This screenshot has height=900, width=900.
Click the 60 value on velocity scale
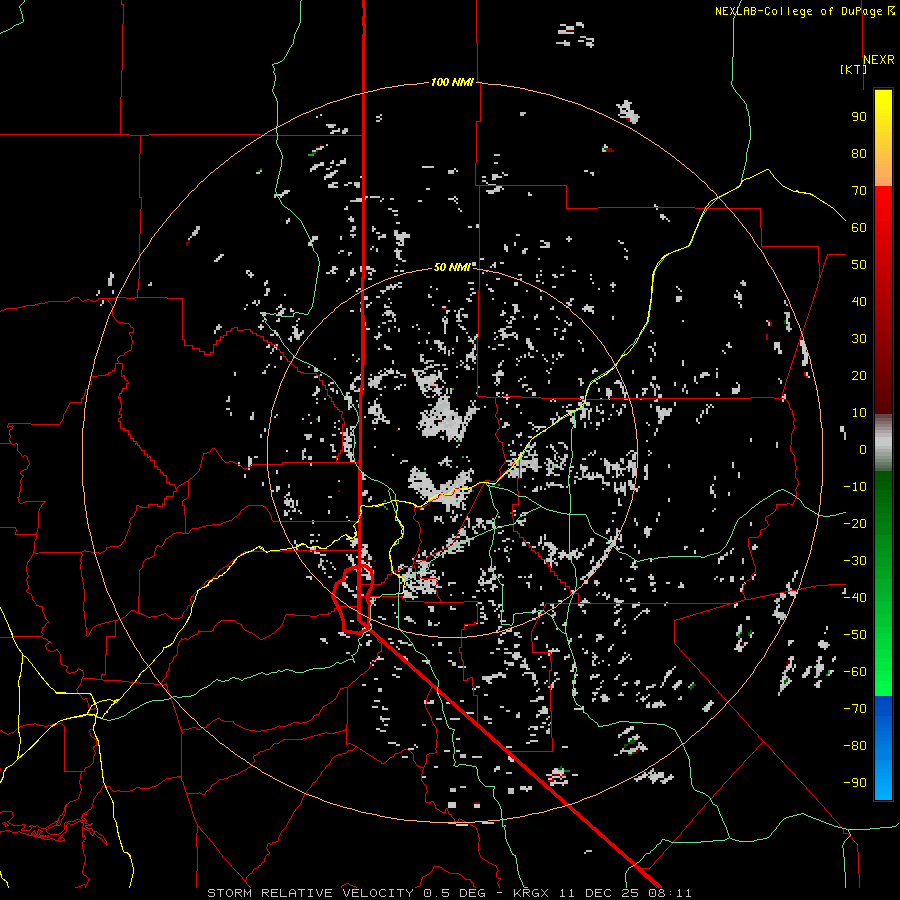[x=859, y=227]
